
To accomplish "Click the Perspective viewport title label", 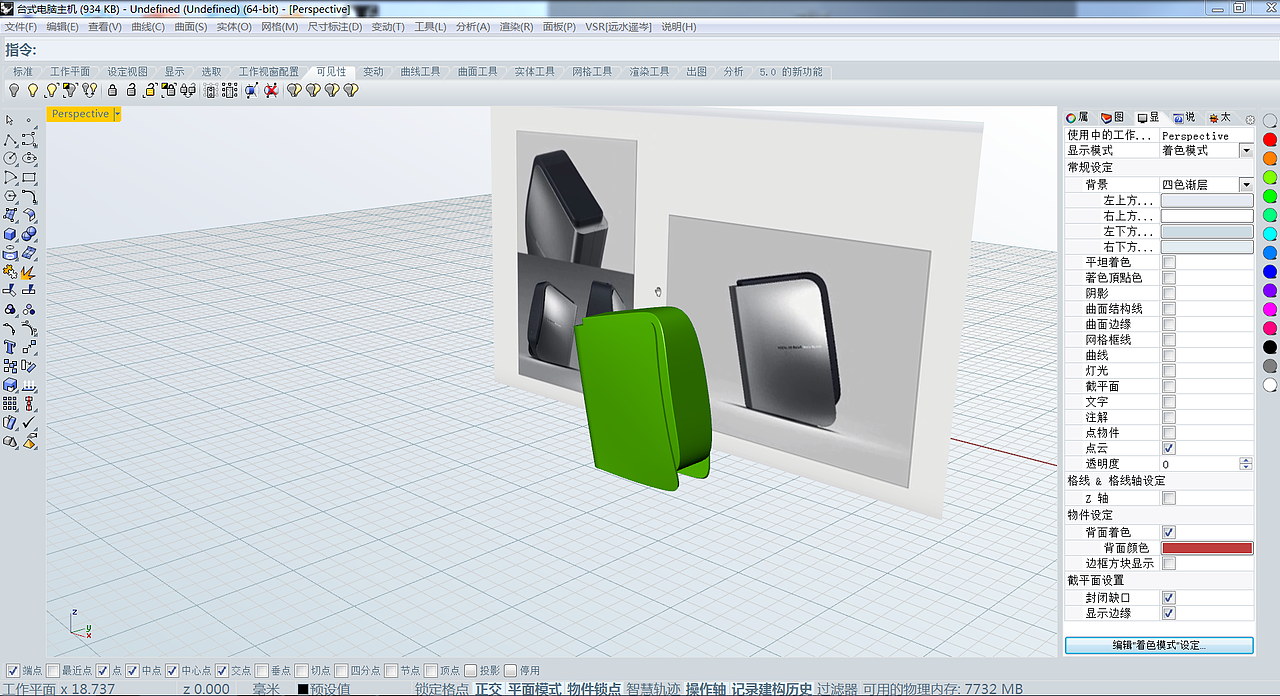I will [80, 114].
